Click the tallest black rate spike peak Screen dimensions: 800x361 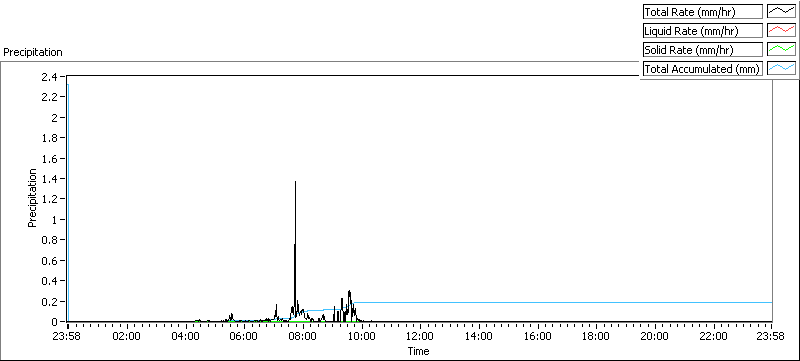click(x=295, y=182)
